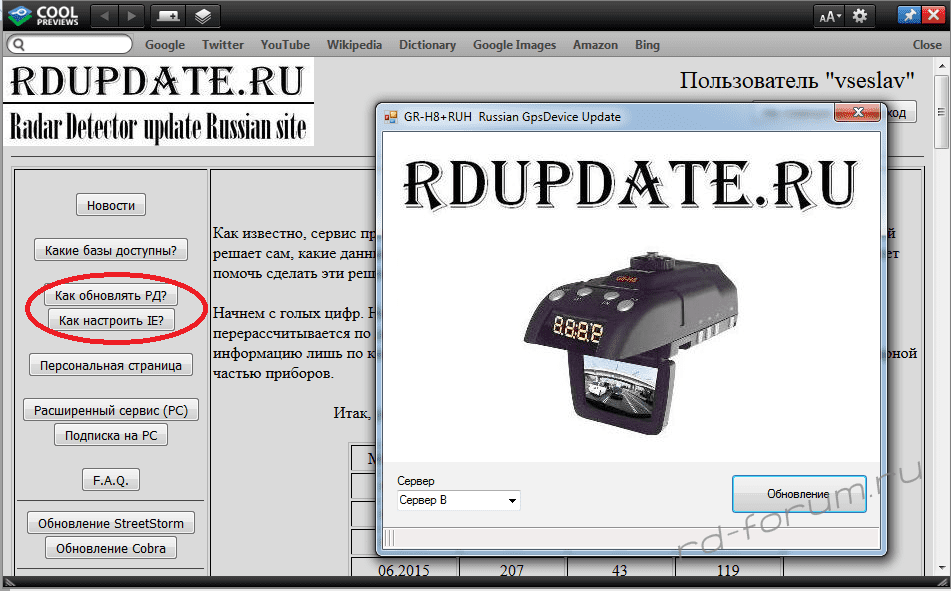Choose YouTube in the search bar
The height and width of the screenshot is (591, 951).
point(285,45)
